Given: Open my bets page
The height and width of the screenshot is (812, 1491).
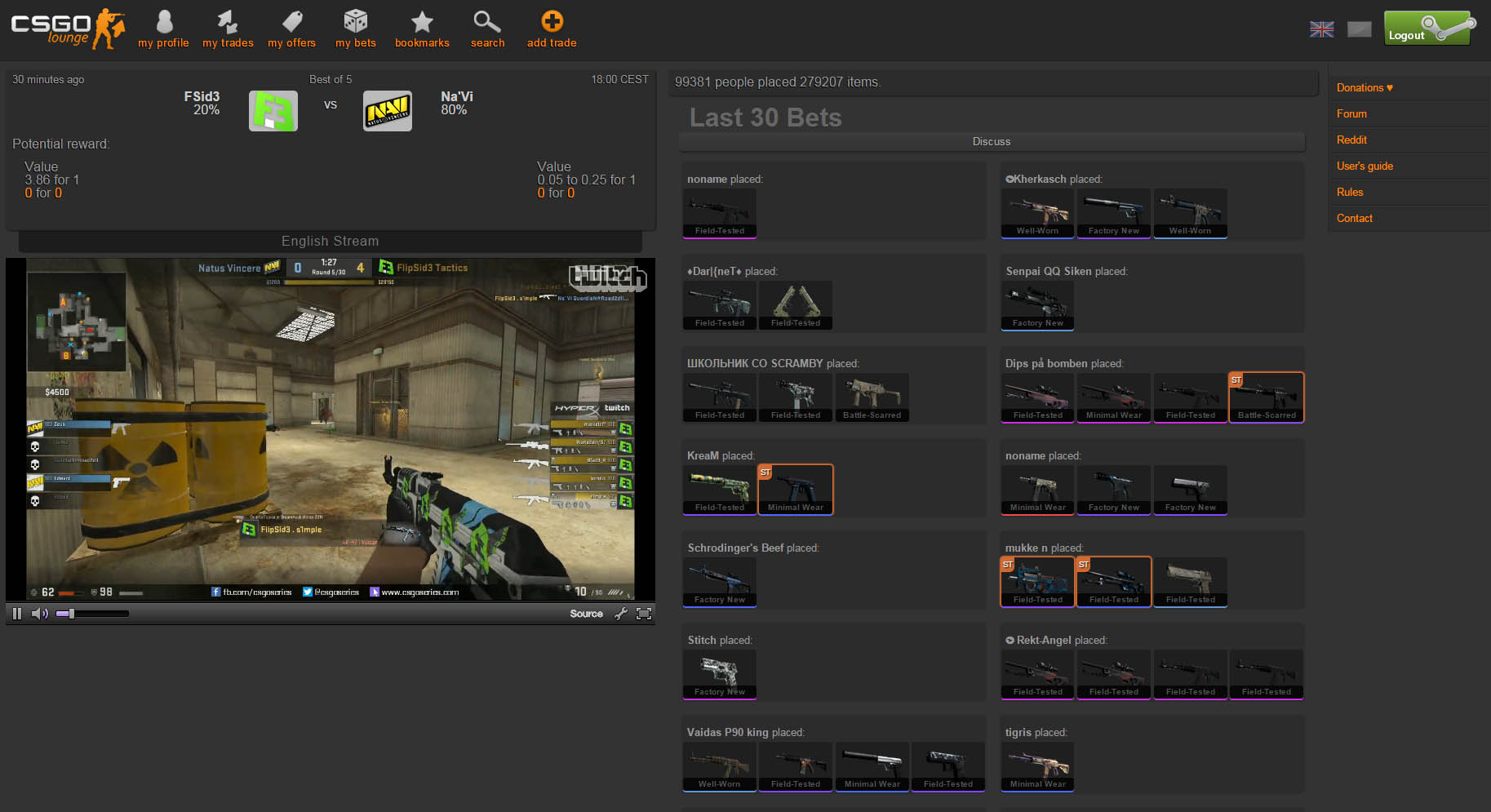Looking at the screenshot, I should [356, 29].
